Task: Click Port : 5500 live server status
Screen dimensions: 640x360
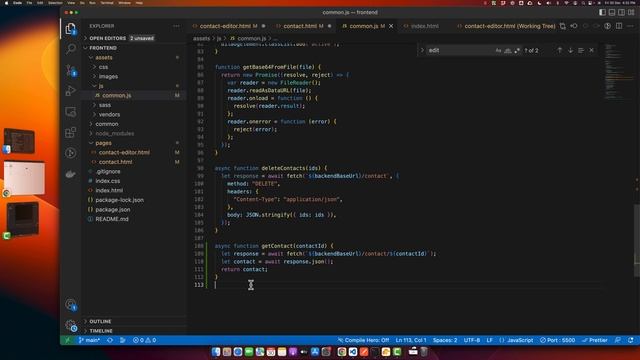Action: (x=558, y=340)
